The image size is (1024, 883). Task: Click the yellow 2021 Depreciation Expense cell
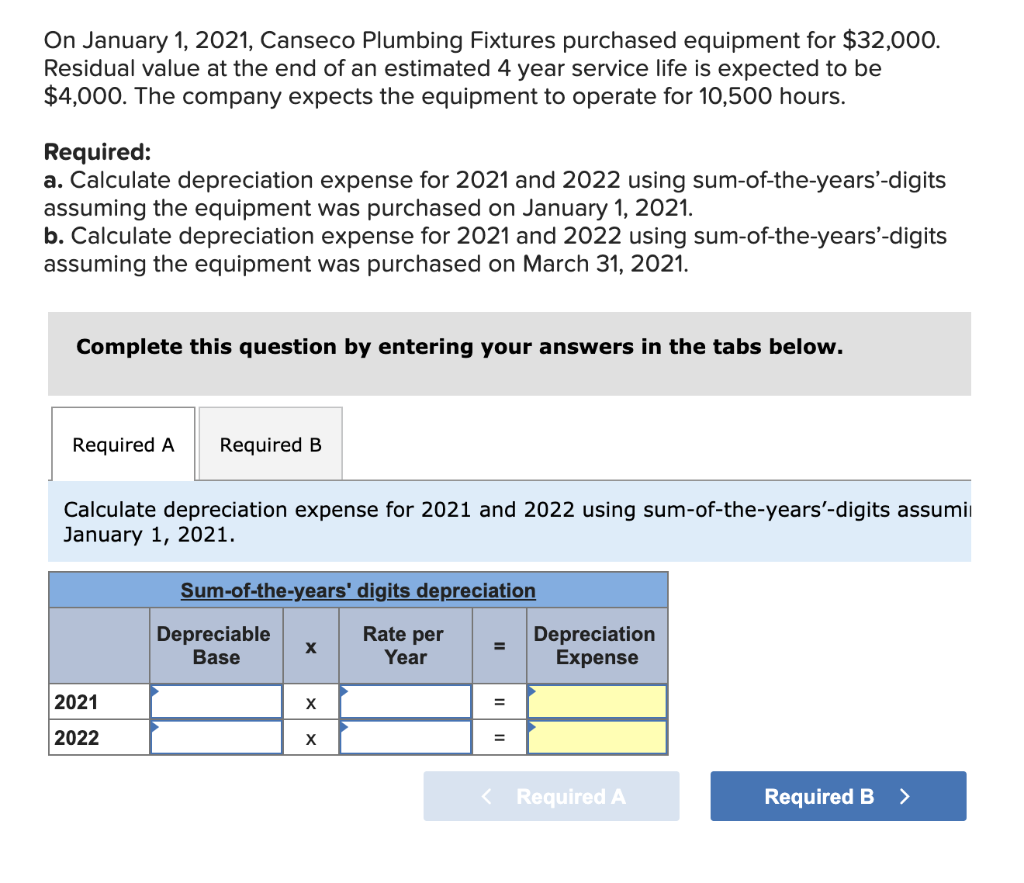[x=598, y=702]
